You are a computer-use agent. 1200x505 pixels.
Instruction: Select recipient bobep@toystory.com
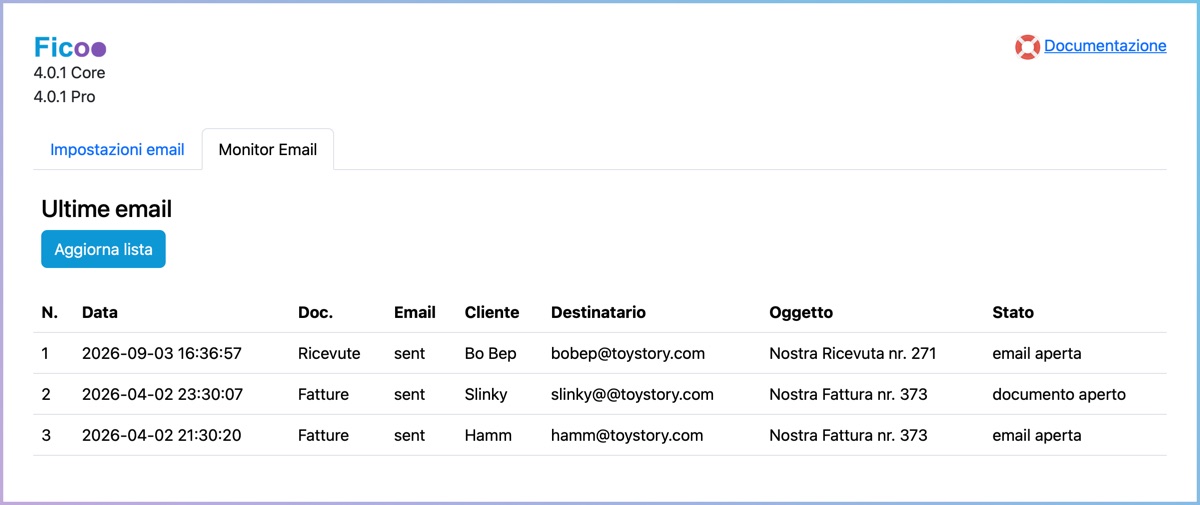pos(628,353)
